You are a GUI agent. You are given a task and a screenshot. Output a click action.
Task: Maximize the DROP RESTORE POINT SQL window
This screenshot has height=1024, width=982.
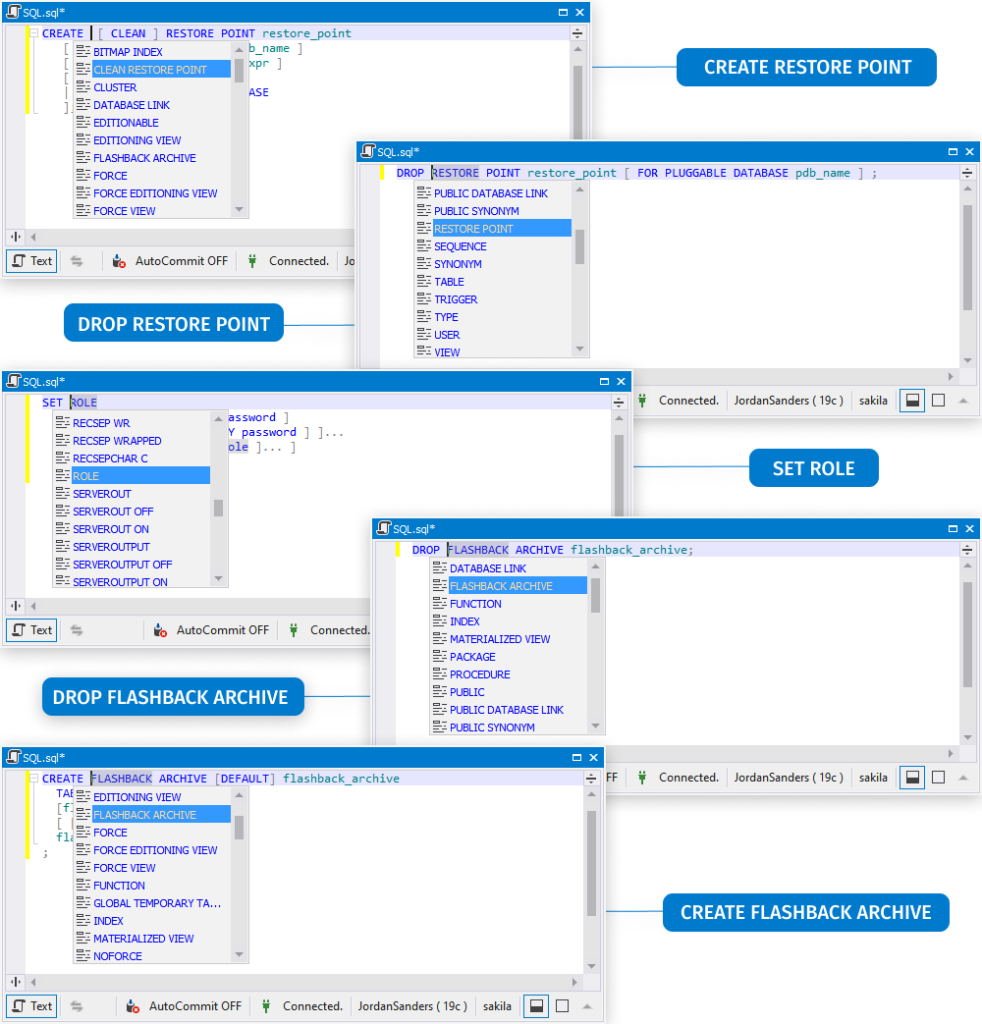point(953,152)
